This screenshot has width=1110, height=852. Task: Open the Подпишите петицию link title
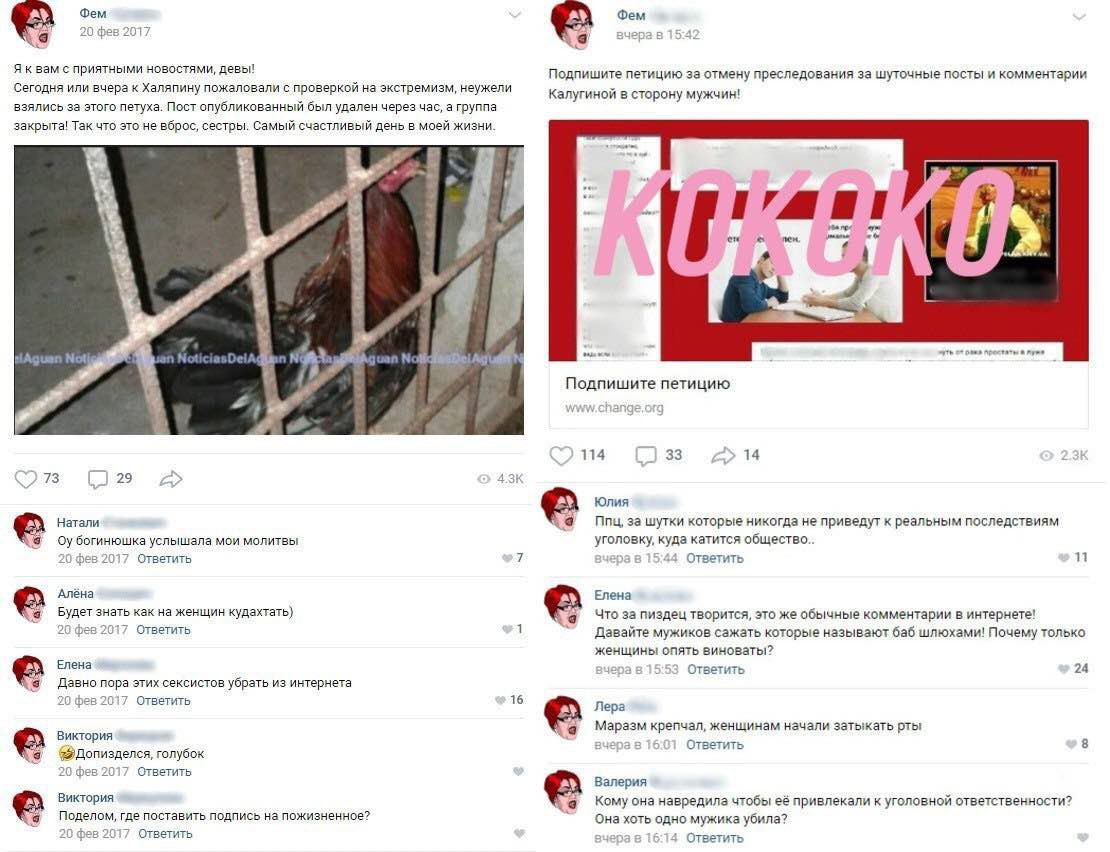[x=647, y=384]
